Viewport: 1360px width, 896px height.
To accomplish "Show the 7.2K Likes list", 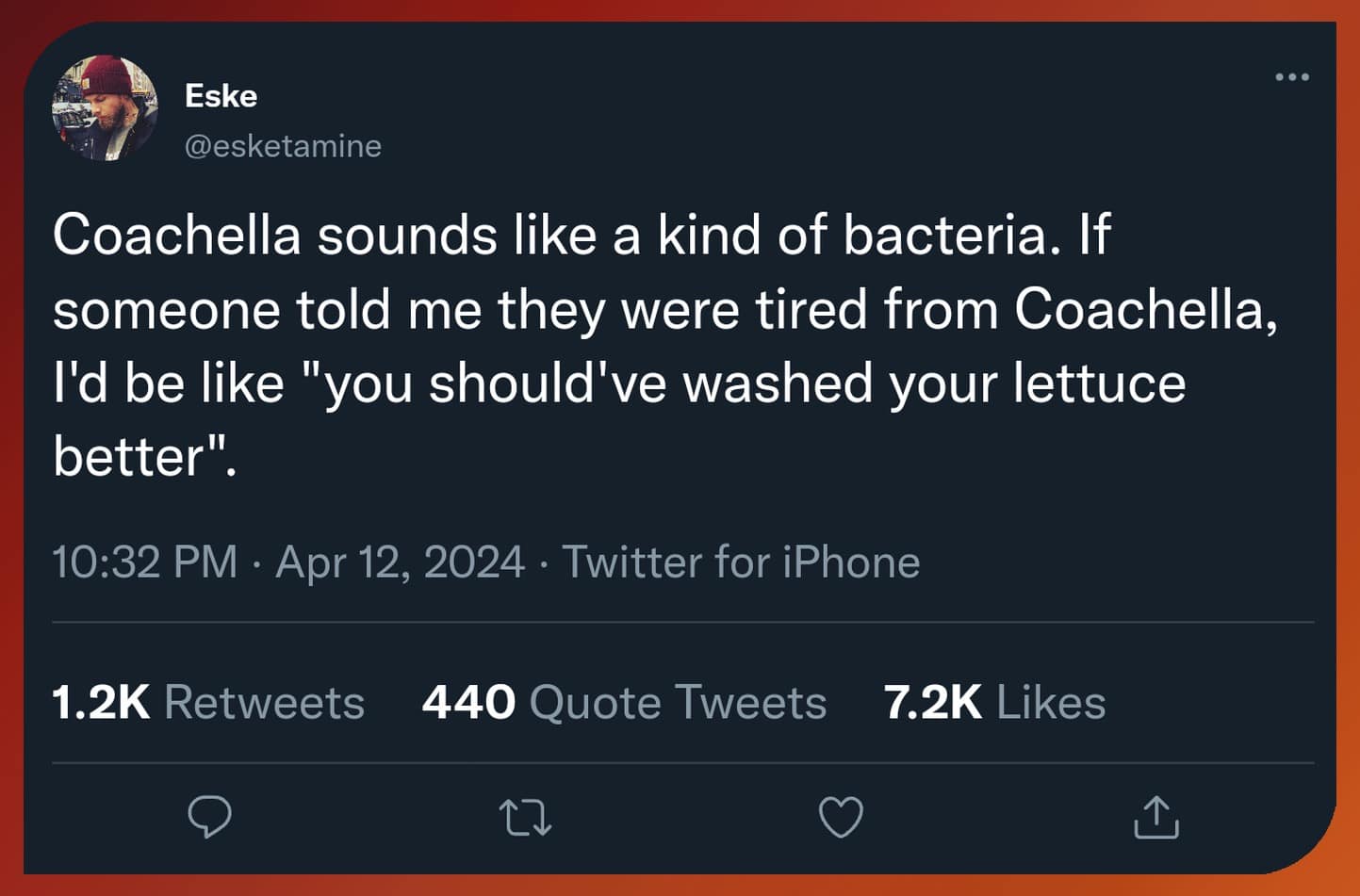I will click(994, 702).
